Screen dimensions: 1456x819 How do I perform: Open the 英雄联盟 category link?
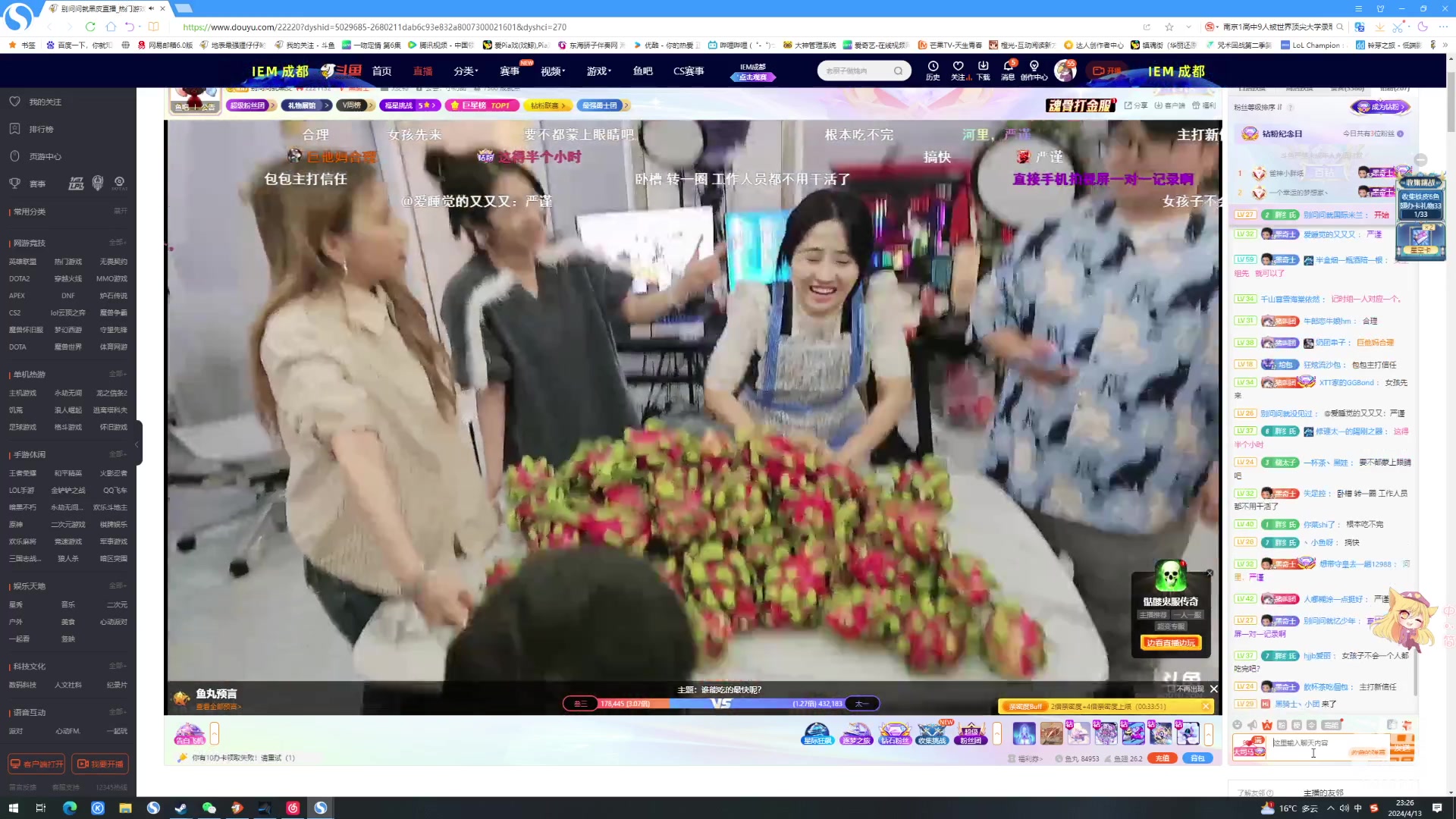23,262
